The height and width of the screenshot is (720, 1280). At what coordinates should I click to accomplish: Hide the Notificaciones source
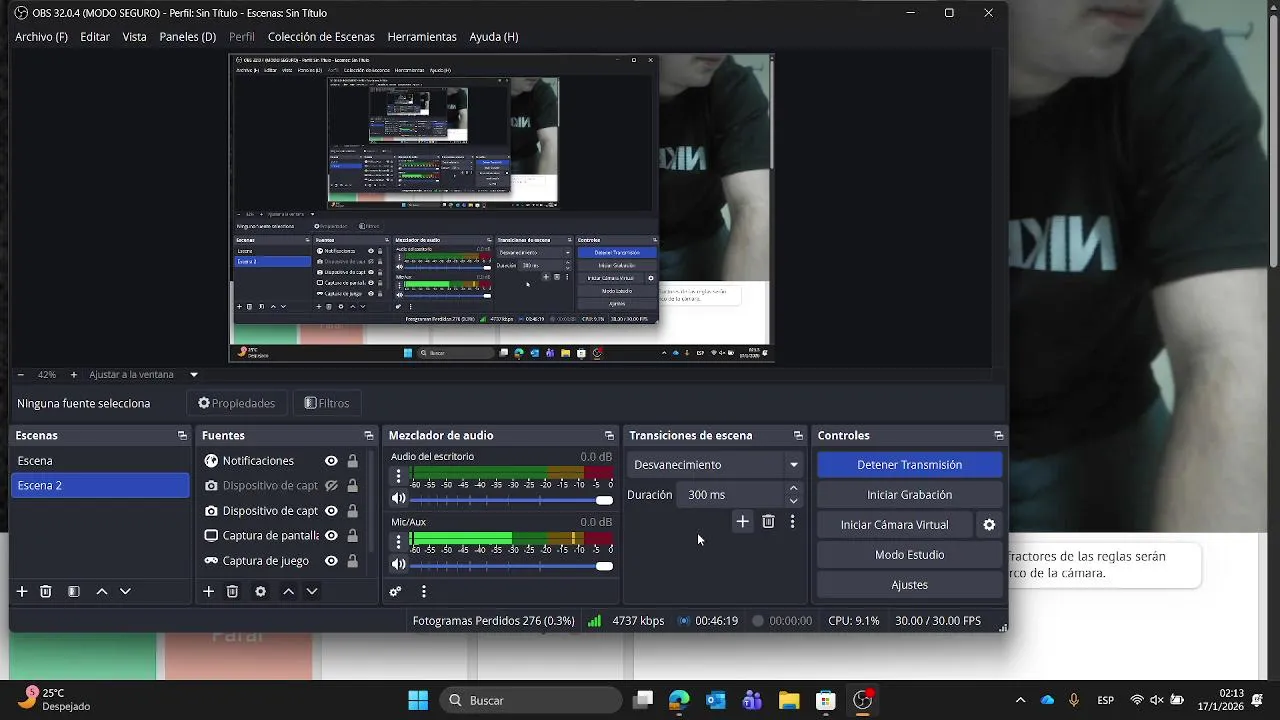[x=331, y=461]
